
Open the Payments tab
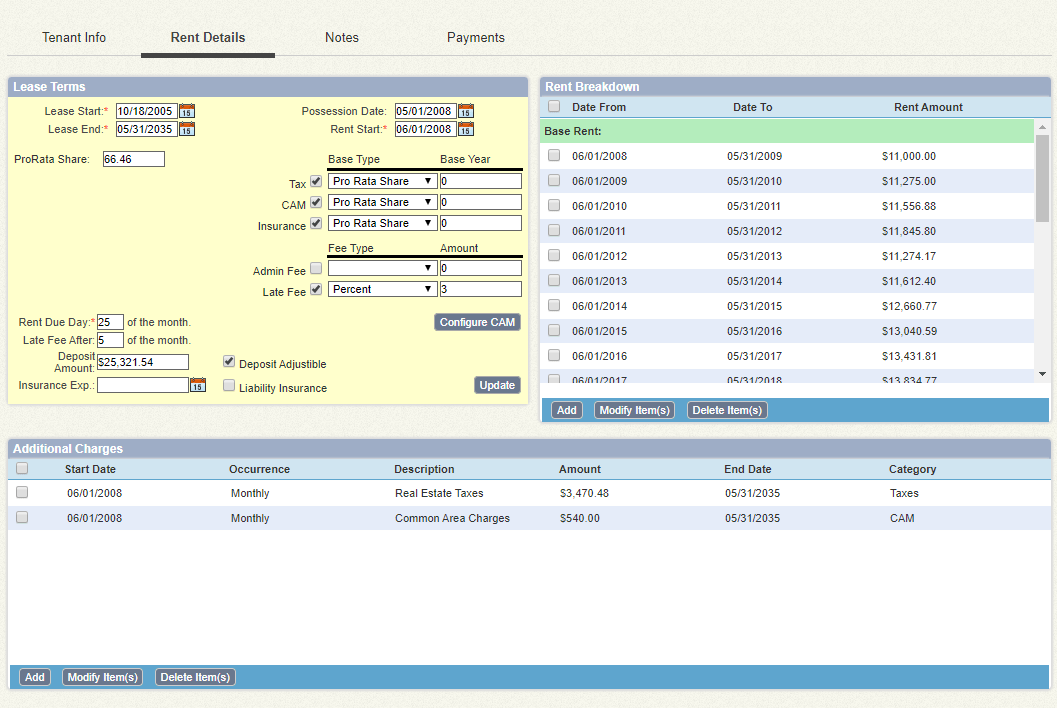[x=475, y=37]
